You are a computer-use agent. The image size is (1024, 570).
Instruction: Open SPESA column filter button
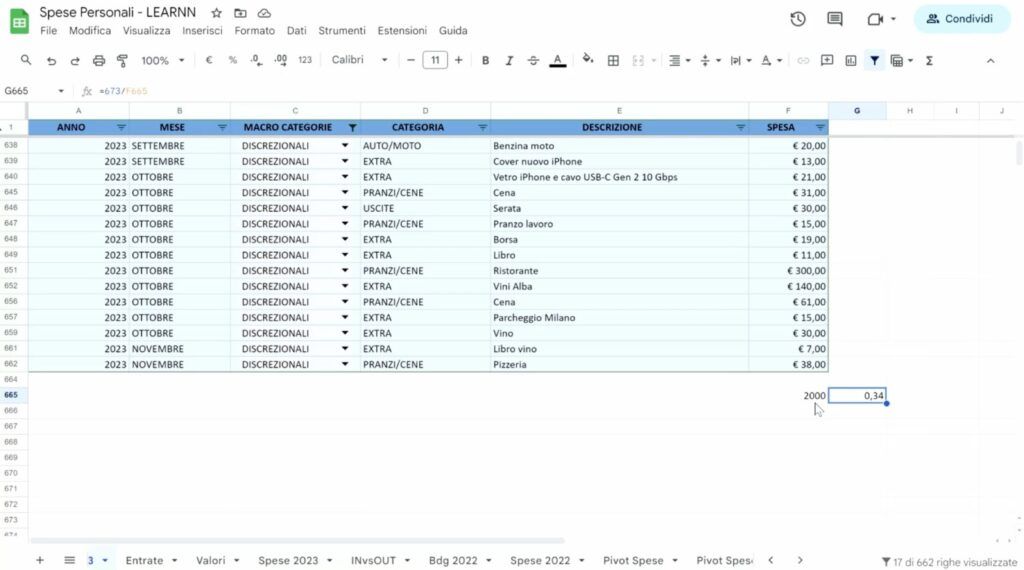[x=820, y=127]
